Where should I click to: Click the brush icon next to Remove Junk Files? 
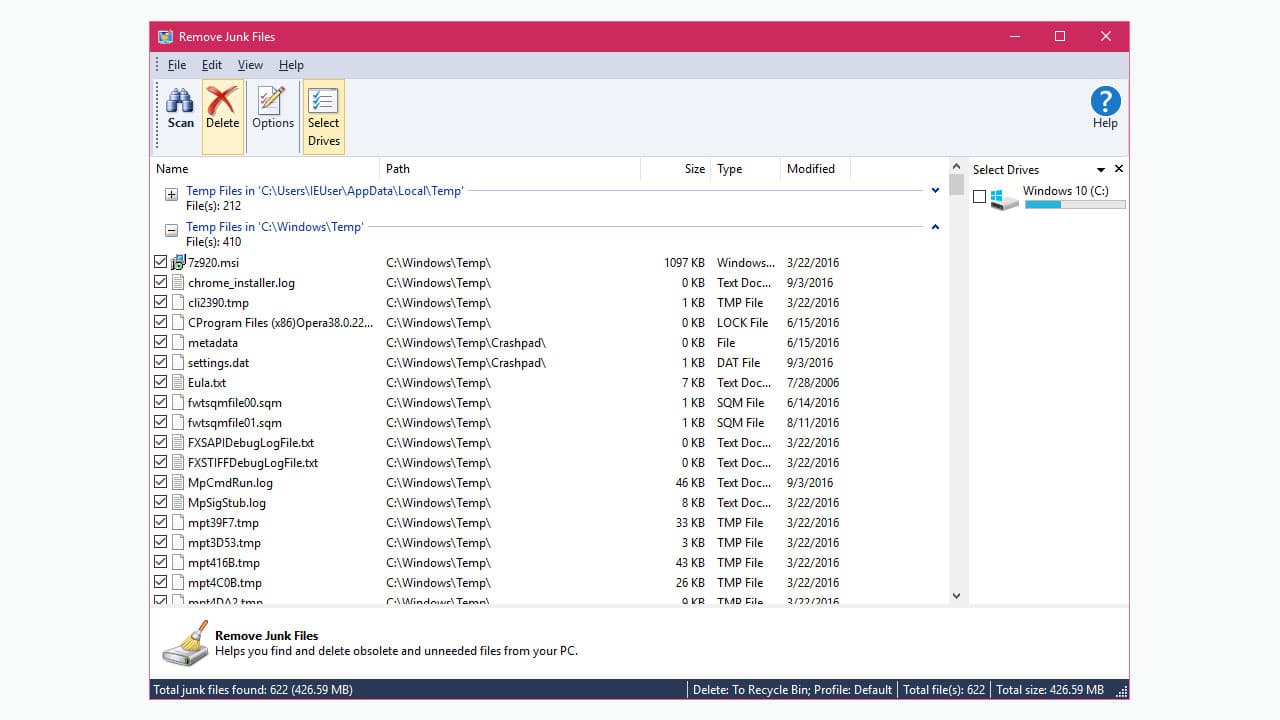tap(185, 643)
